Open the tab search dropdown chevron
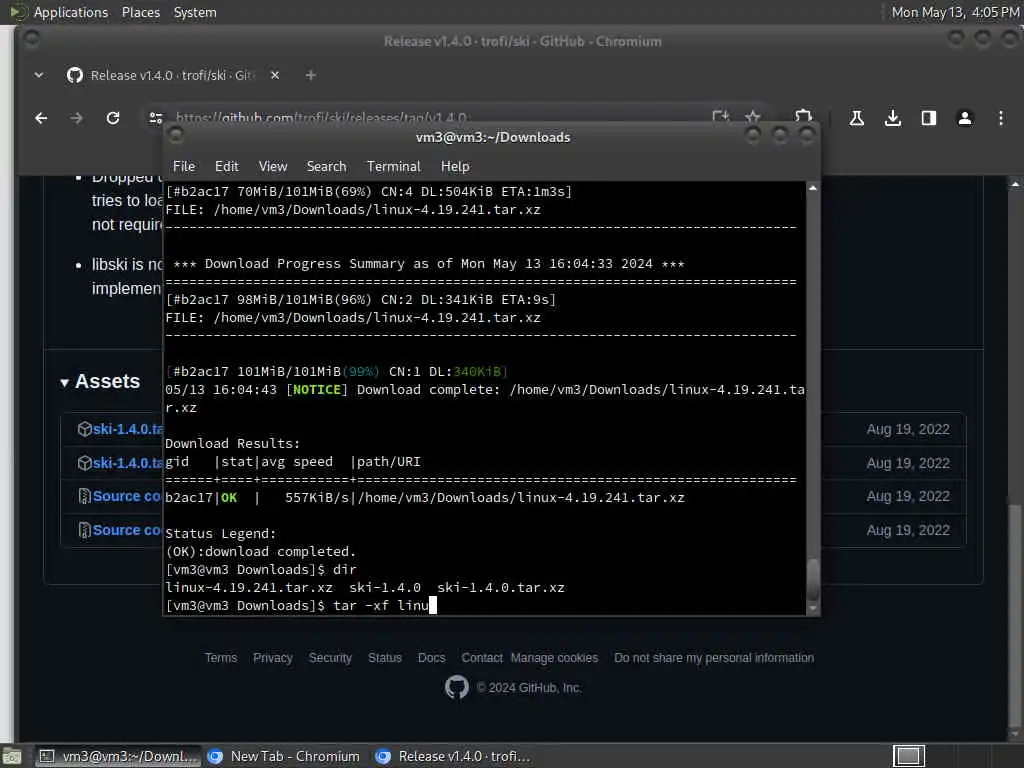1024x768 pixels. click(39, 75)
